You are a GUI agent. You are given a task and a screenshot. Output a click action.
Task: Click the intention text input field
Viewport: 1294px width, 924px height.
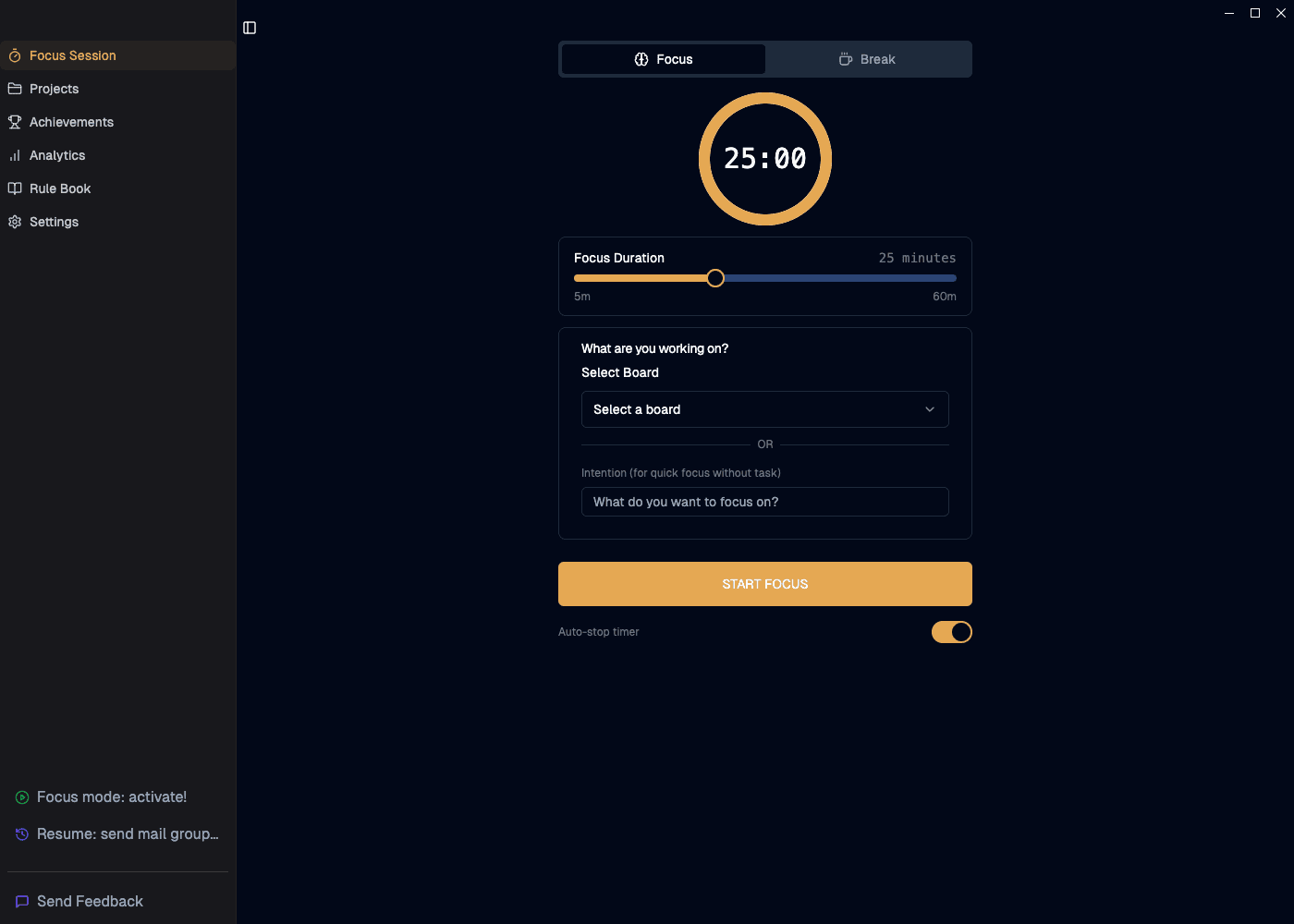pos(764,502)
